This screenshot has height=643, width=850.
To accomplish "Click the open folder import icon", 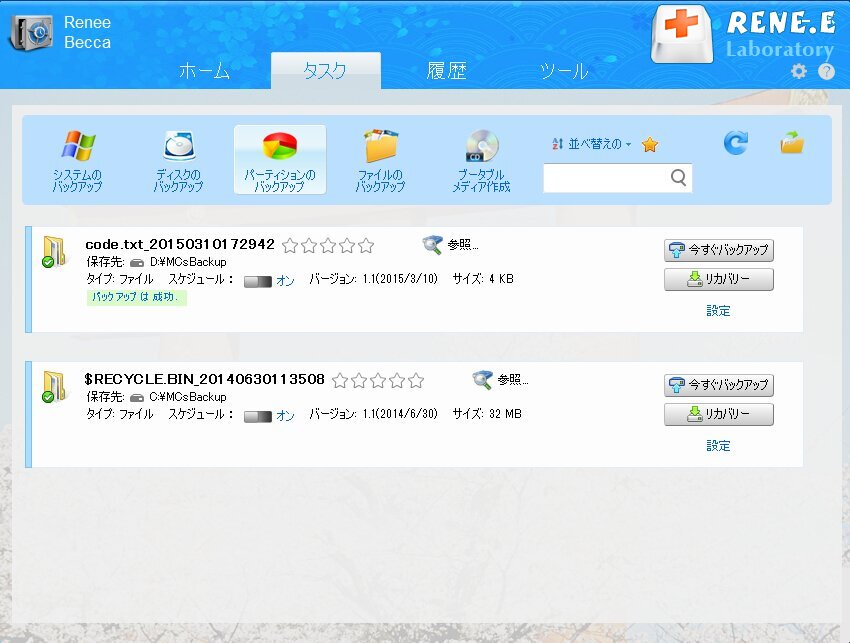I will pos(793,143).
